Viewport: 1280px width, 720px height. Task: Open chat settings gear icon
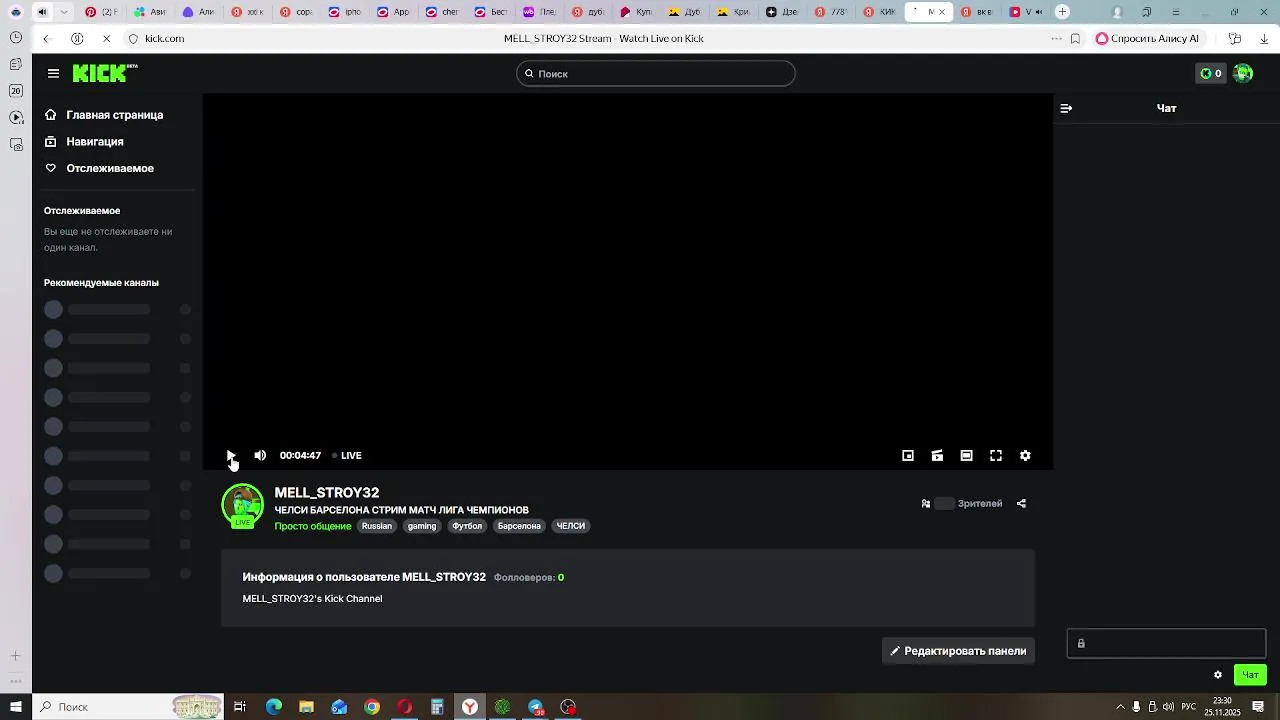(x=1218, y=675)
